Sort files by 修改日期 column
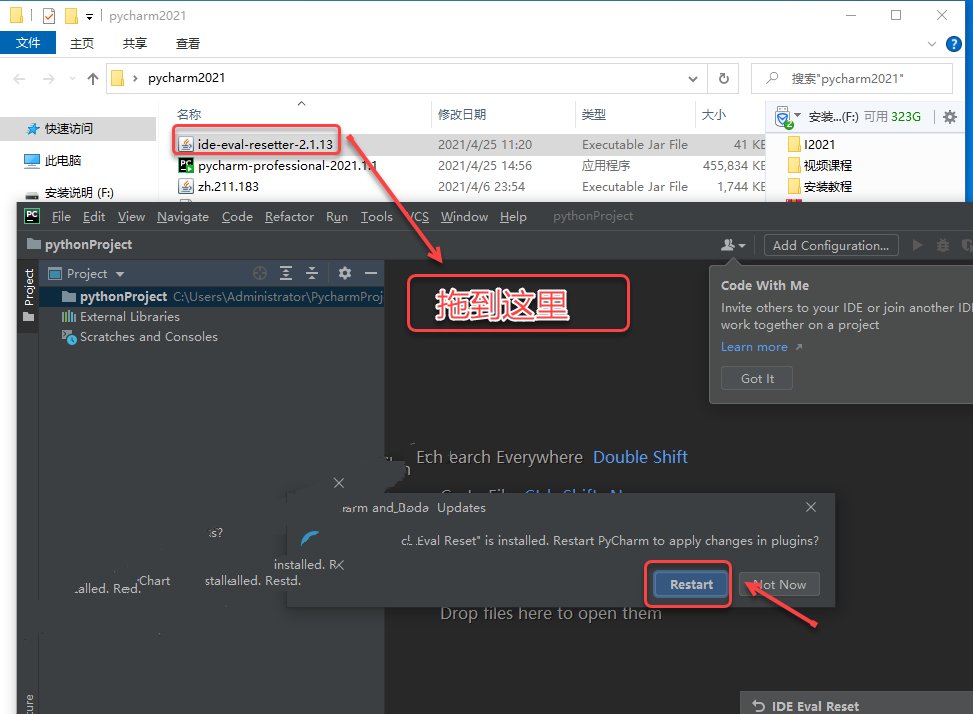 click(462, 115)
